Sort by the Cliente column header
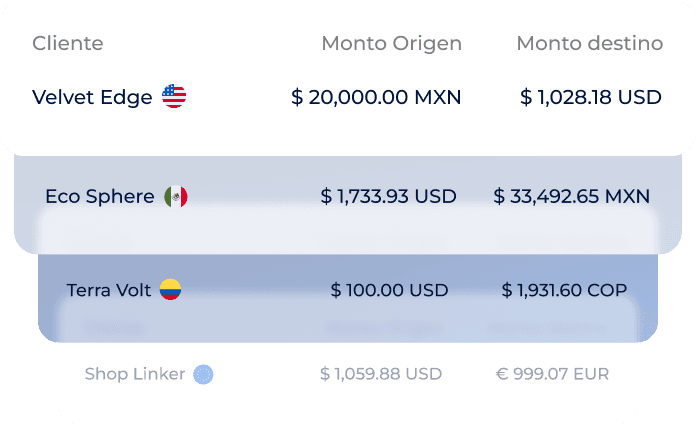This screenshot has width=696, height=425. (x=68, y=44)
